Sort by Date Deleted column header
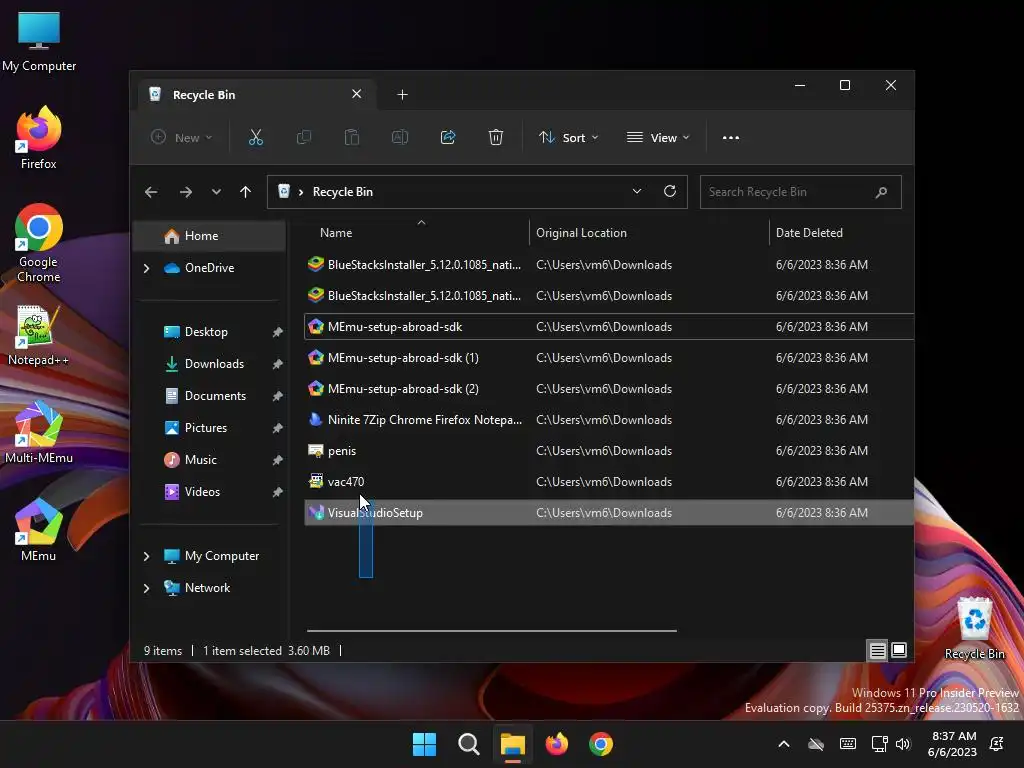The height and width of the screenshot is (768, 1024). click(x=841, y=233)
